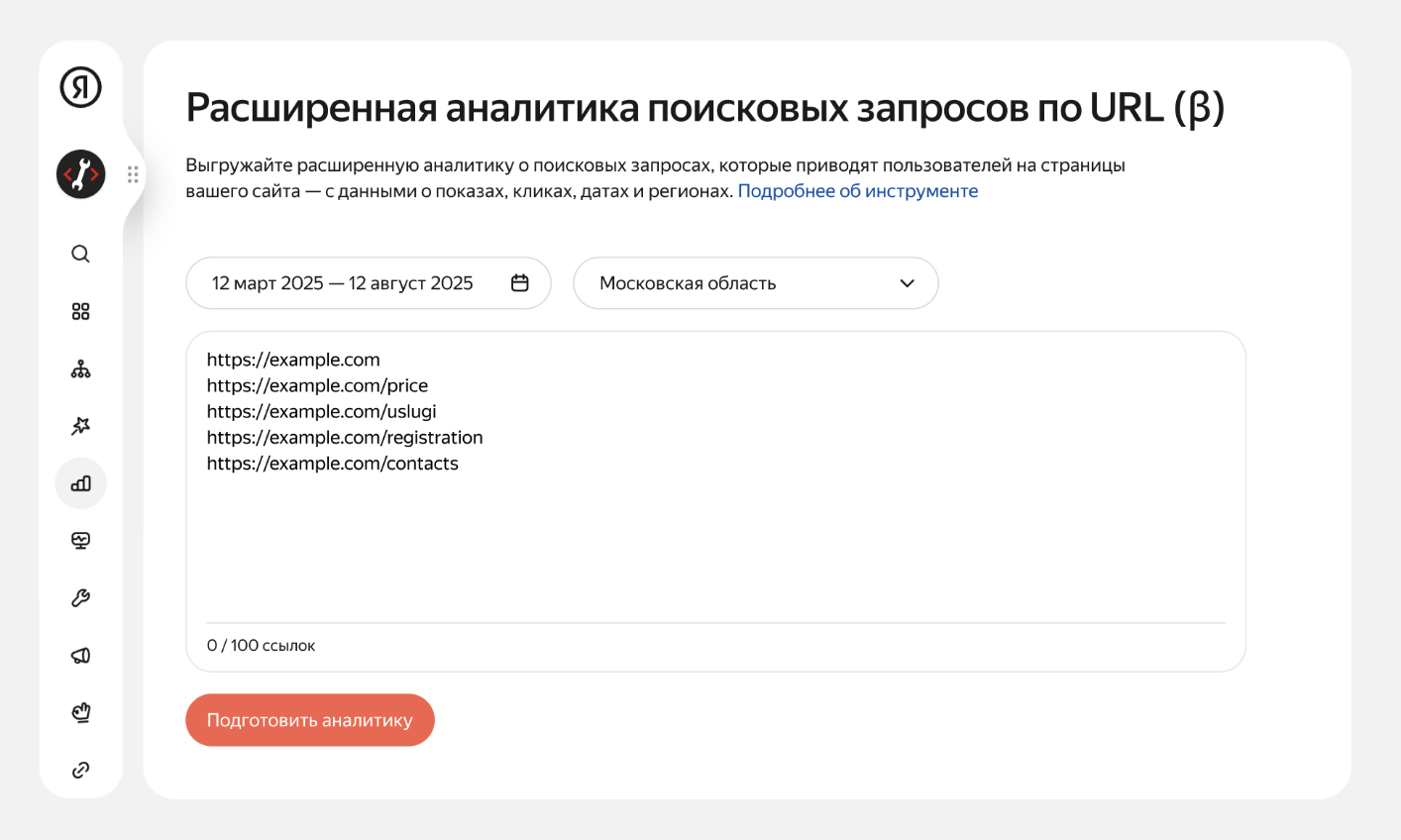The height and width of the screenshot is (840, 1401).
Task: Follow the Подробнее об инструменте link
Action: coord(857,191)
